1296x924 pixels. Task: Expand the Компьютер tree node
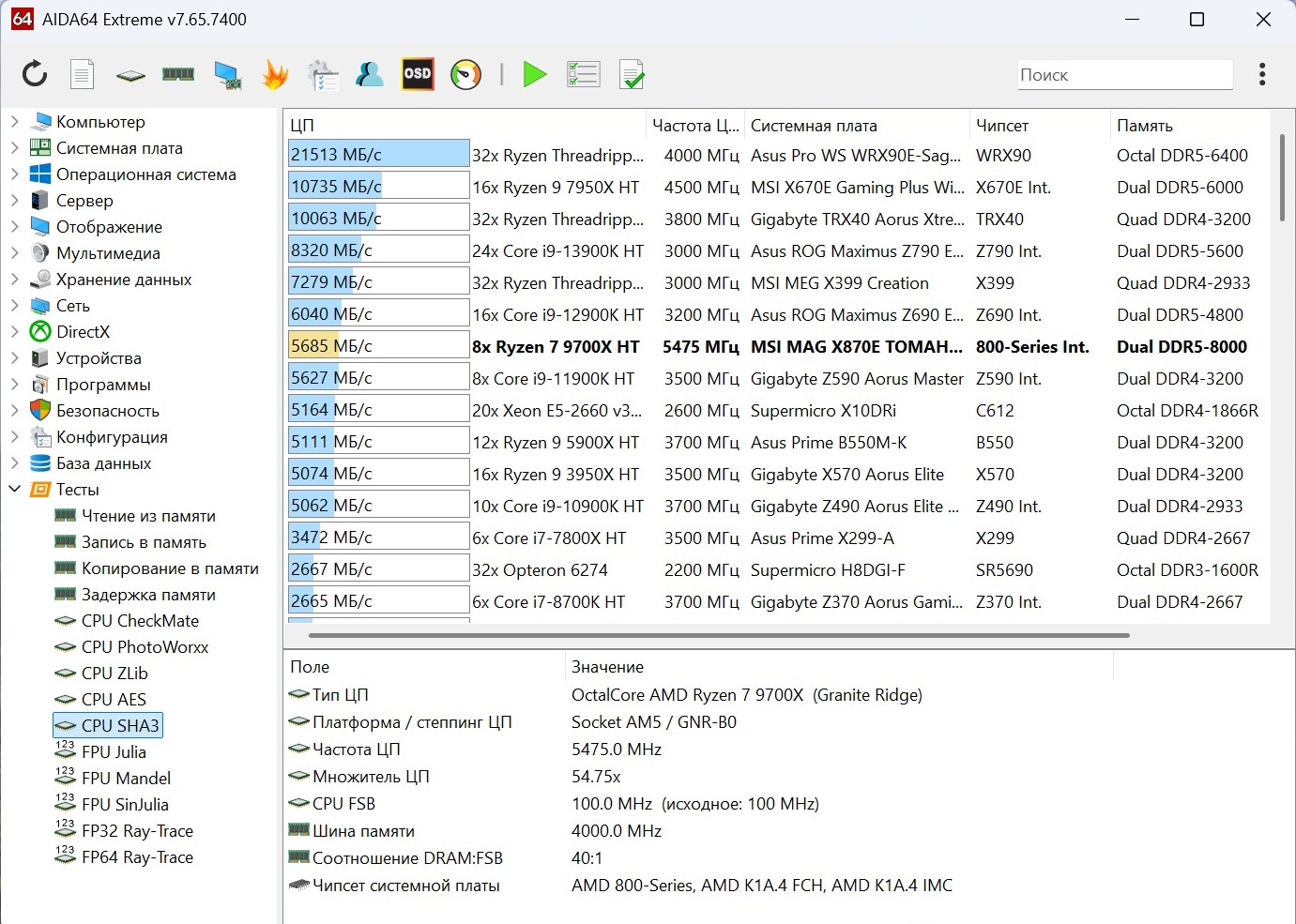point(14,122)
